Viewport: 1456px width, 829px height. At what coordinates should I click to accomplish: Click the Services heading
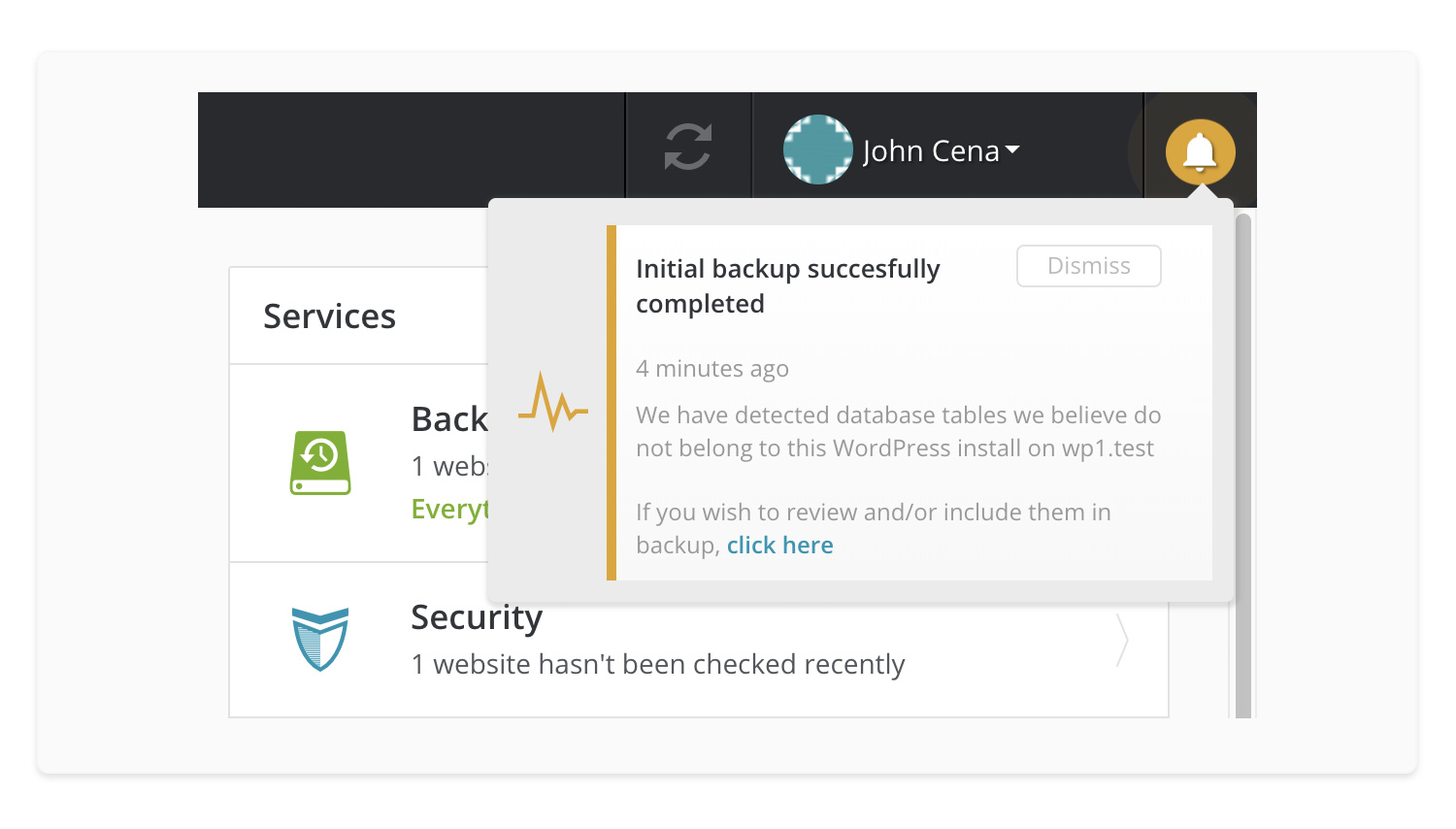point(330,316)
